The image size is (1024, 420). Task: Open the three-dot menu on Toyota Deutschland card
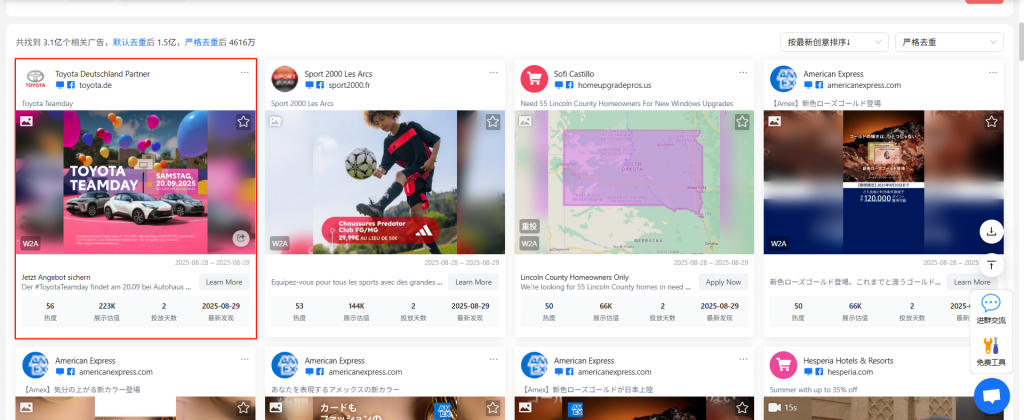coord(244,73)
